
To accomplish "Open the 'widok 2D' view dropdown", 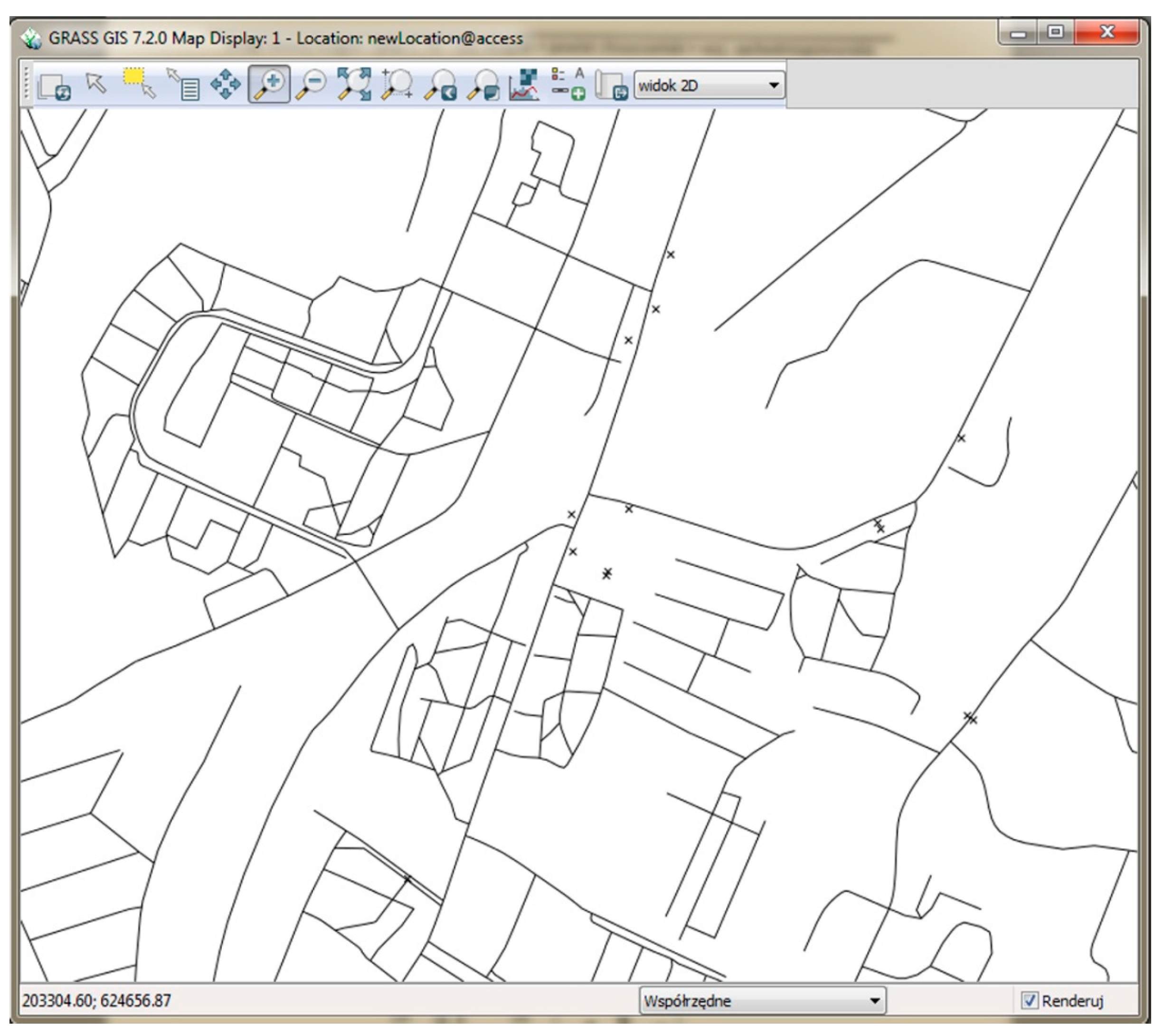I will coord(709,86).
